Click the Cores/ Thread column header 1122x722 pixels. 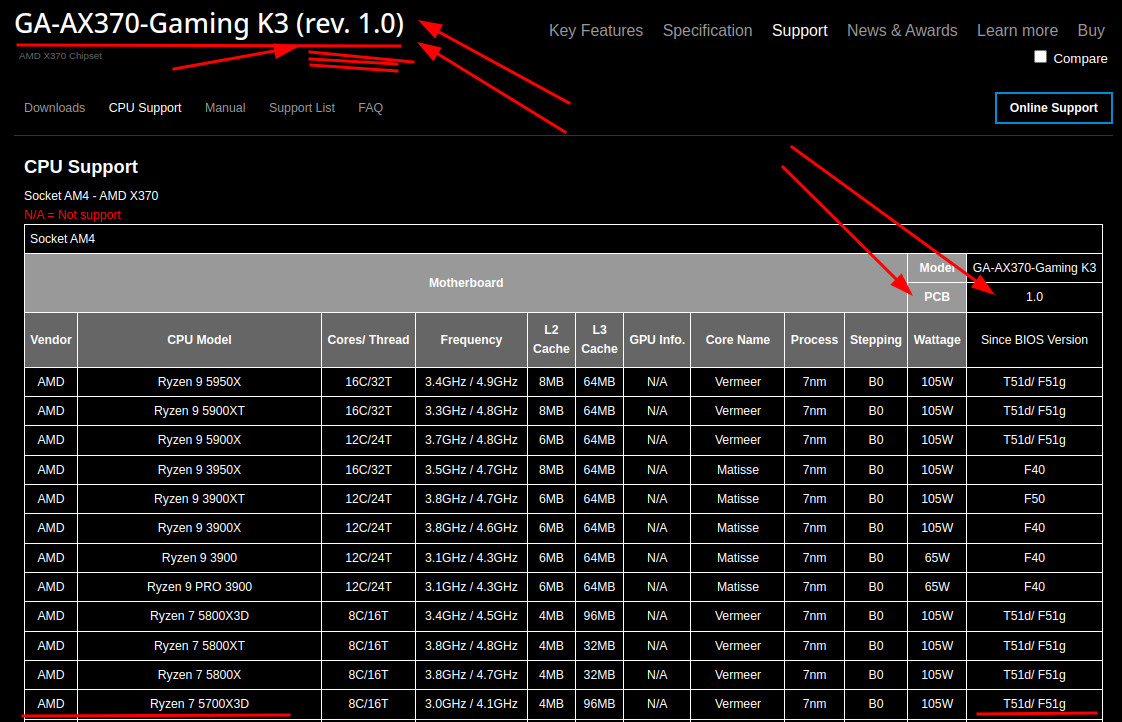368,340
